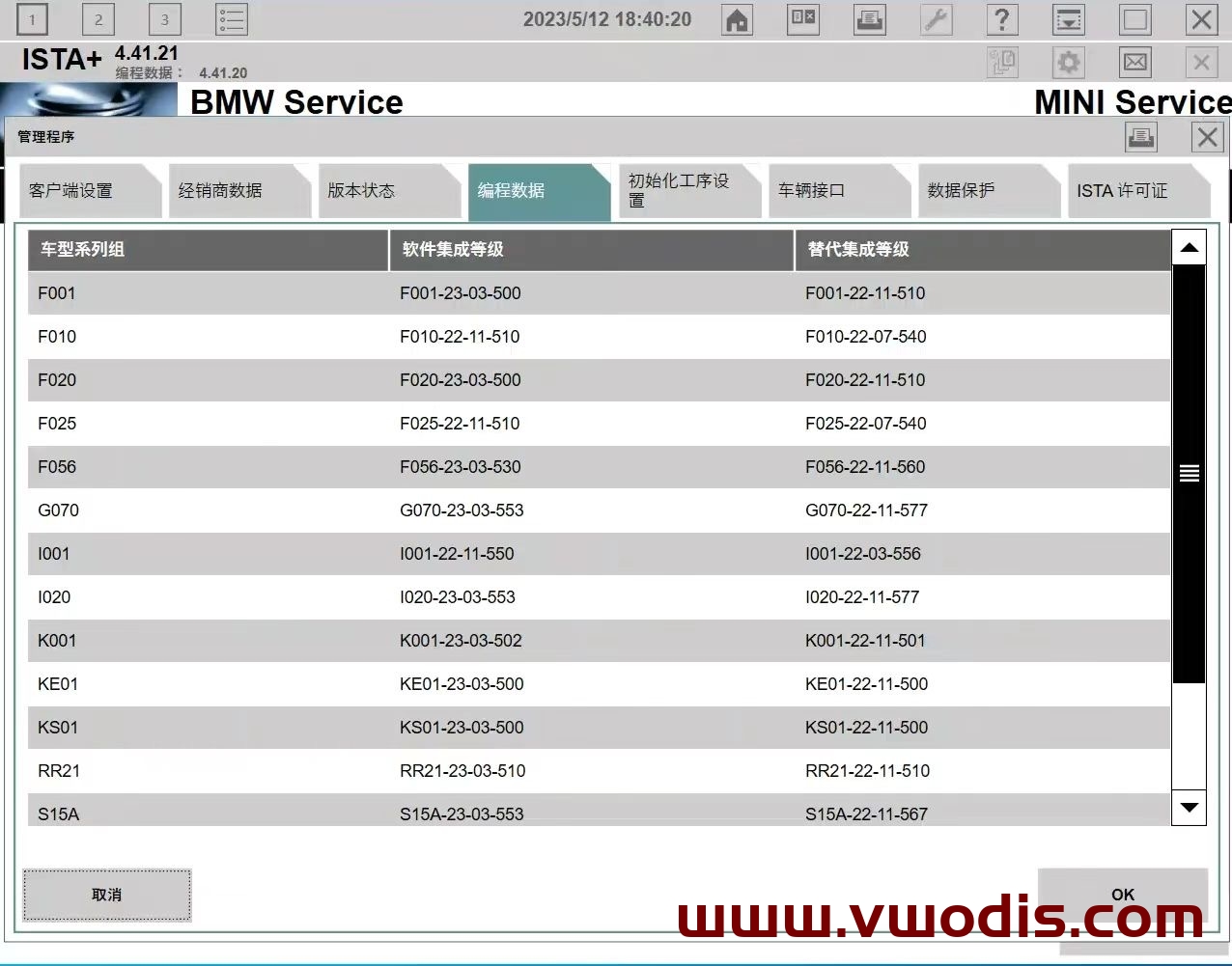Open the workshop session 1 icon
This screenshot has width=1232, height=966.
tap(32, 18)
